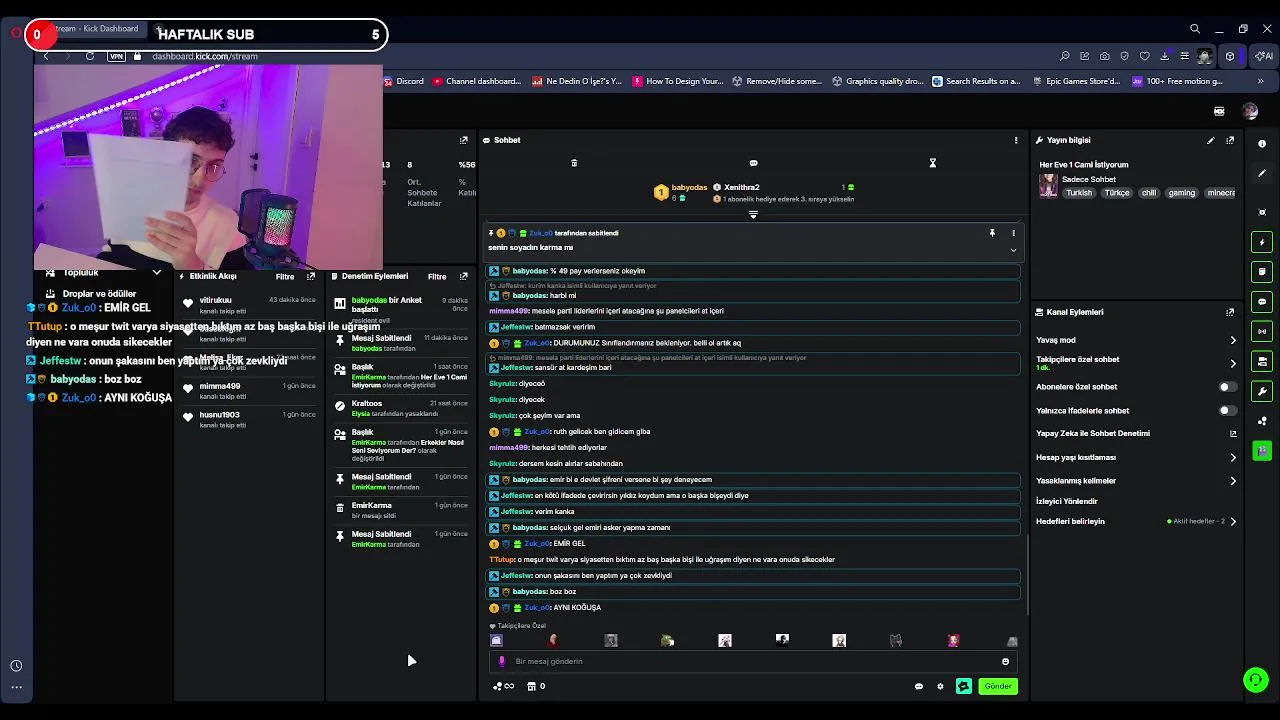The image size is (1280, 720).
Task: Open Yapay Zeka ile Sohbet Denetimi link
Action: [1135, 434]
